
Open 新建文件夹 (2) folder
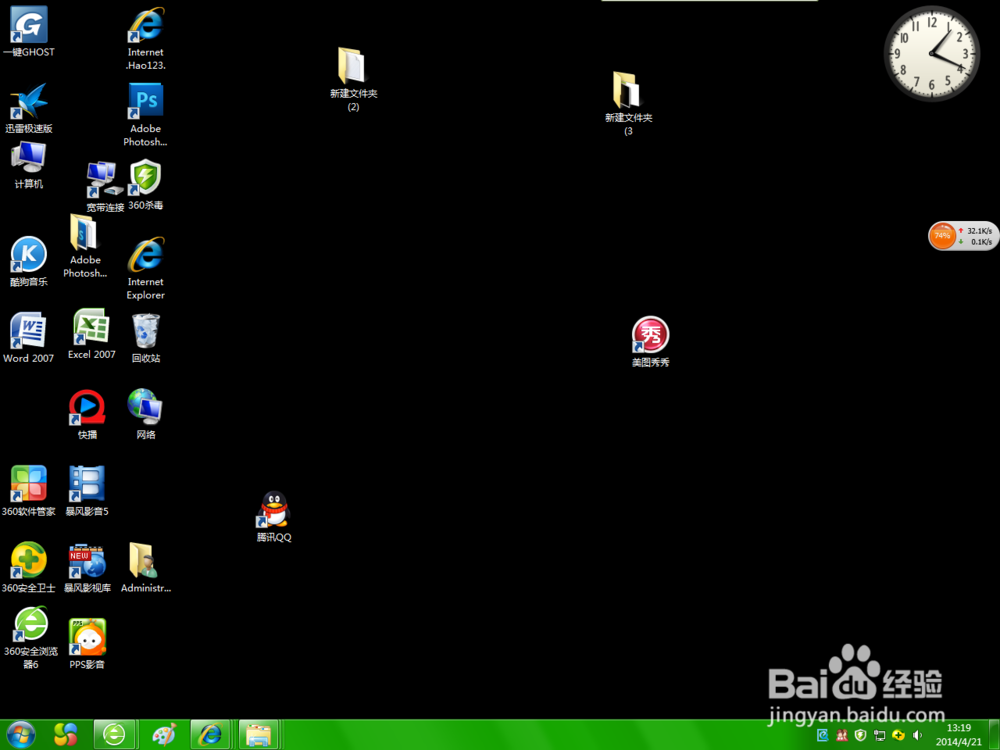353,79
